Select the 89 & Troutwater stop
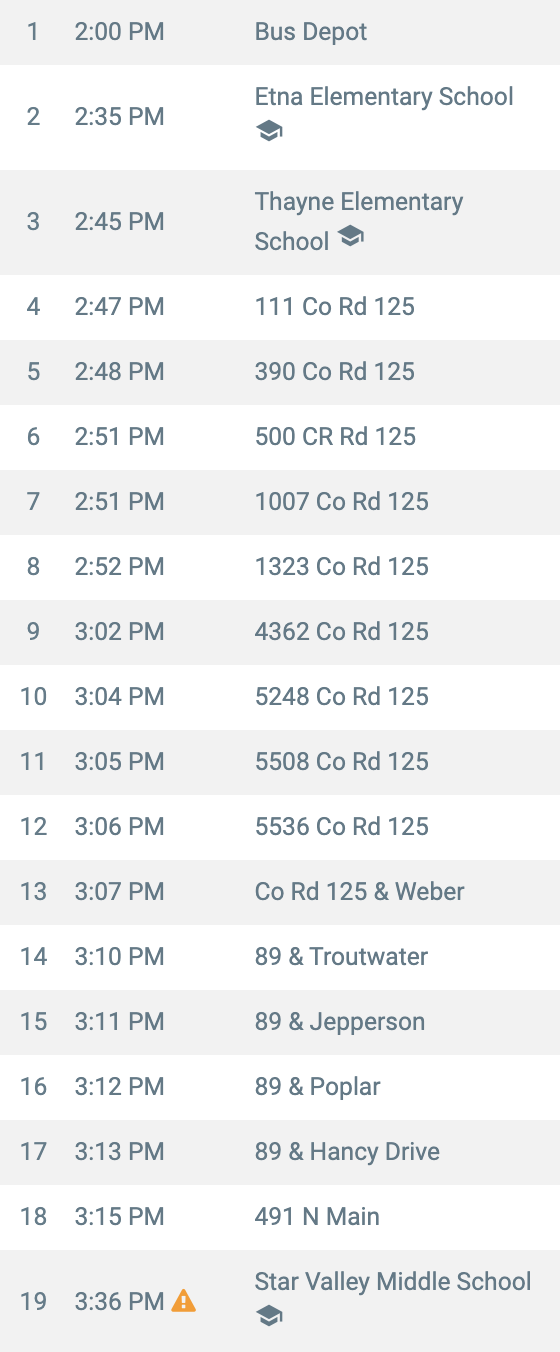 [280, 957]
